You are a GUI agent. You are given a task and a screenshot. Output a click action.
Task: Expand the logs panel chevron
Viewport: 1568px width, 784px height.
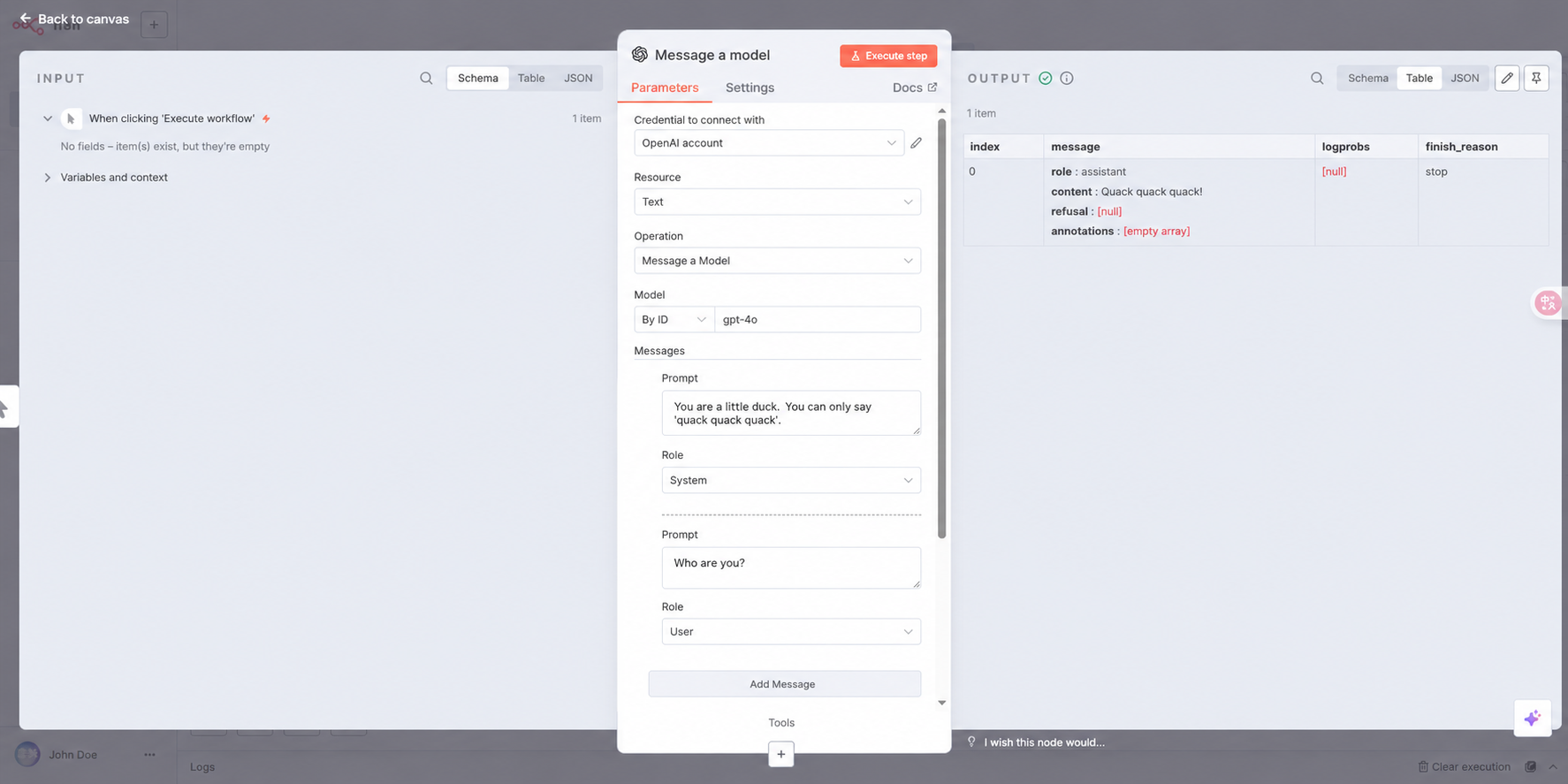1553,766
